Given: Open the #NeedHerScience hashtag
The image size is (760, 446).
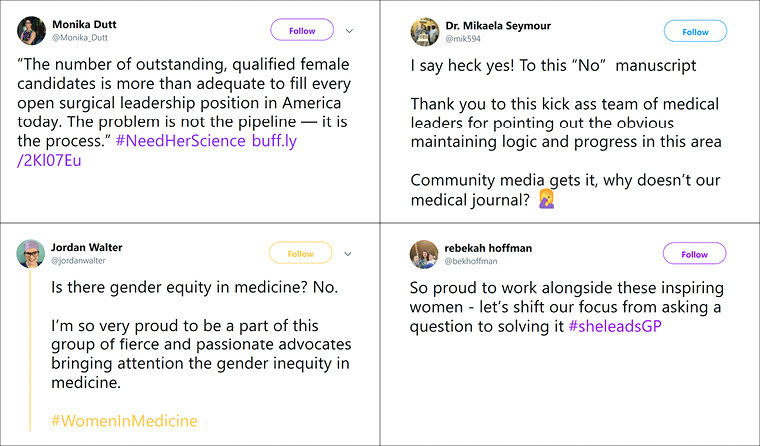Looking at the screenshot, I should [x=180, y=140].
